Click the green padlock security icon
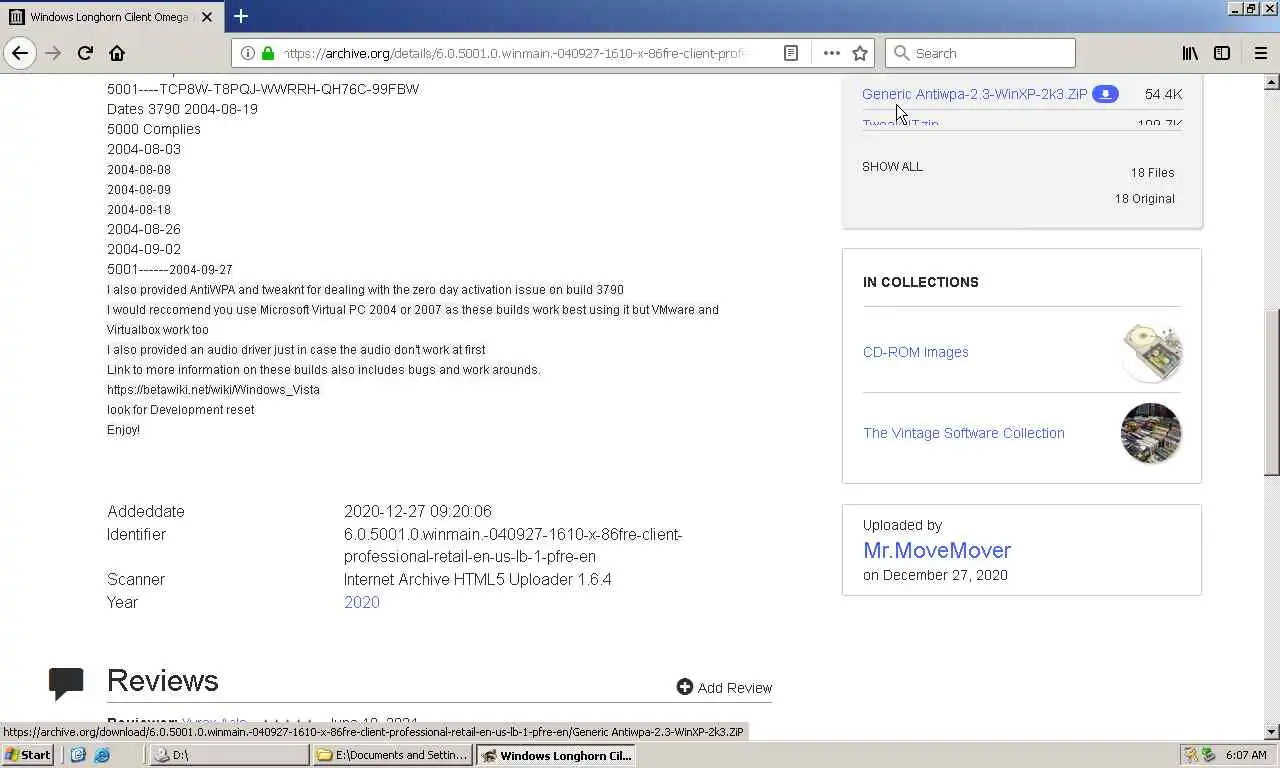The height and width of the screenshot is (768, 1280). click(268, 53)
